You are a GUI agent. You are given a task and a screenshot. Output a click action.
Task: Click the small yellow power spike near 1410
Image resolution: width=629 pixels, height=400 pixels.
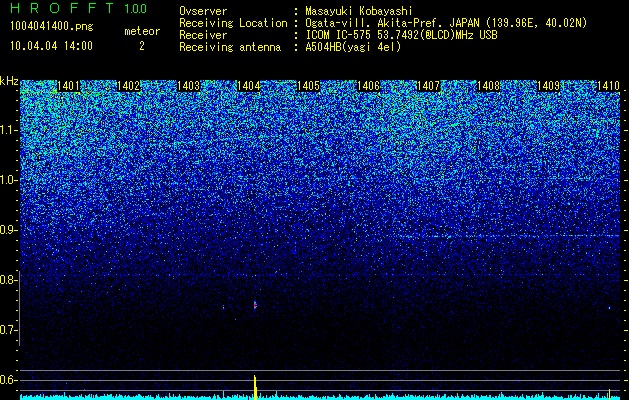click(x=609, y=393)
